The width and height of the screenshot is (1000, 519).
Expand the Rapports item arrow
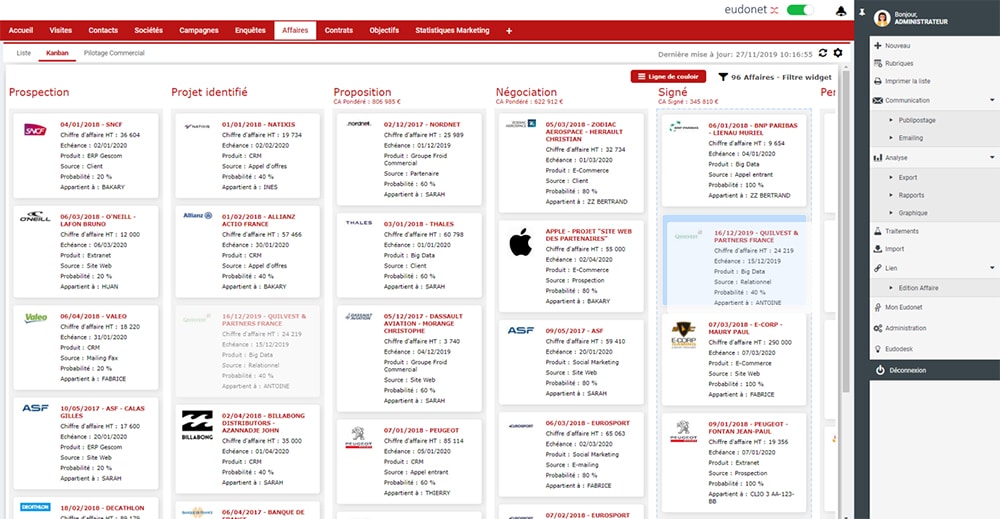pos(891,195)
